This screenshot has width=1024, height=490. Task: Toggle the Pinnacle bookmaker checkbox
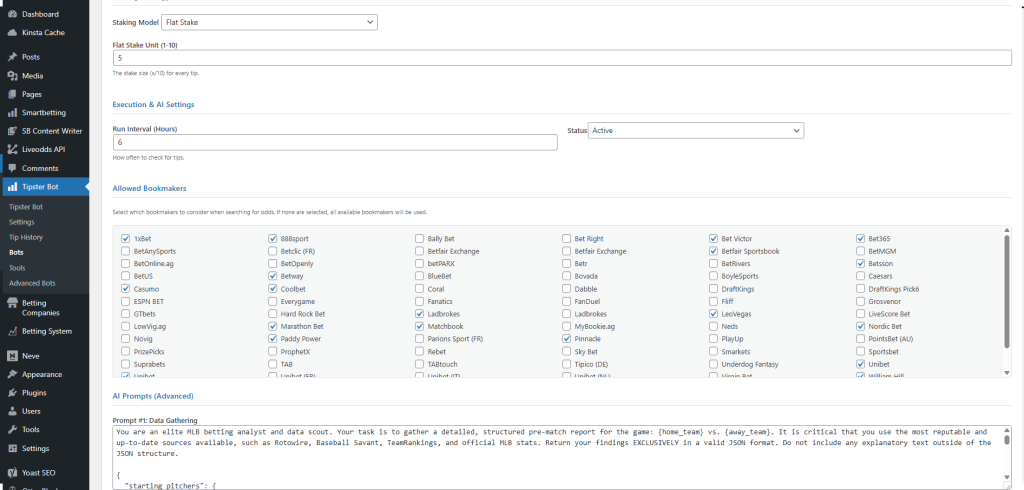[x=567, y=339]
